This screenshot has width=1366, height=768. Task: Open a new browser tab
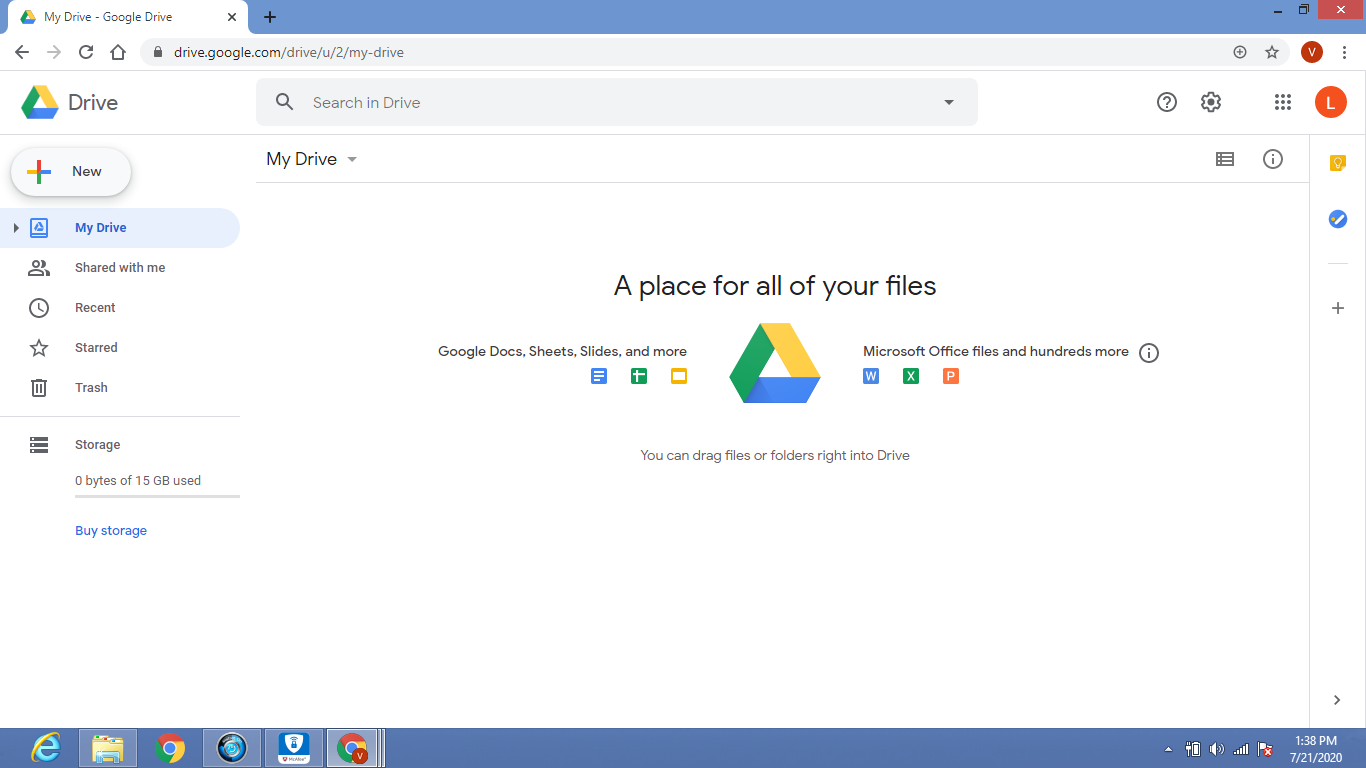click(270, 17)
